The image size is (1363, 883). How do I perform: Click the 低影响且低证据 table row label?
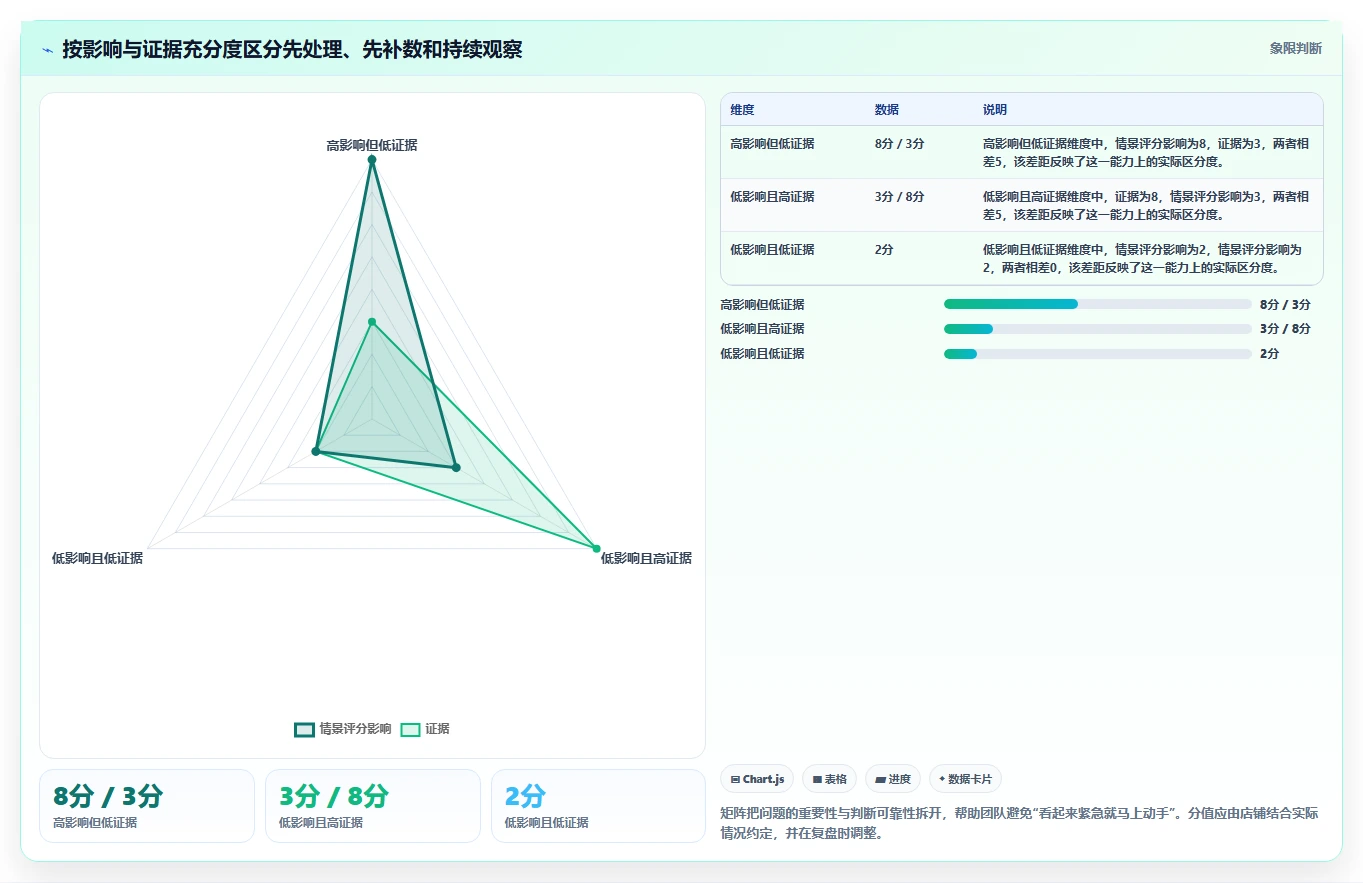tap(772, 250)
